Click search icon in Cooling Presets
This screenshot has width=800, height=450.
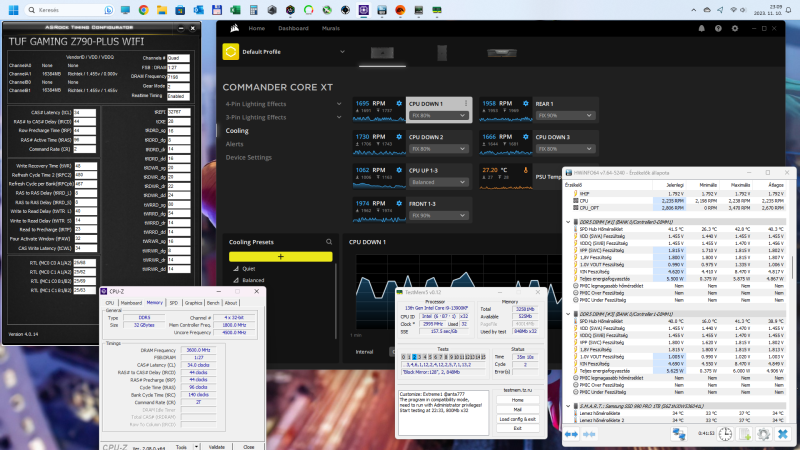pyautogui.click(x=329, y=242)
